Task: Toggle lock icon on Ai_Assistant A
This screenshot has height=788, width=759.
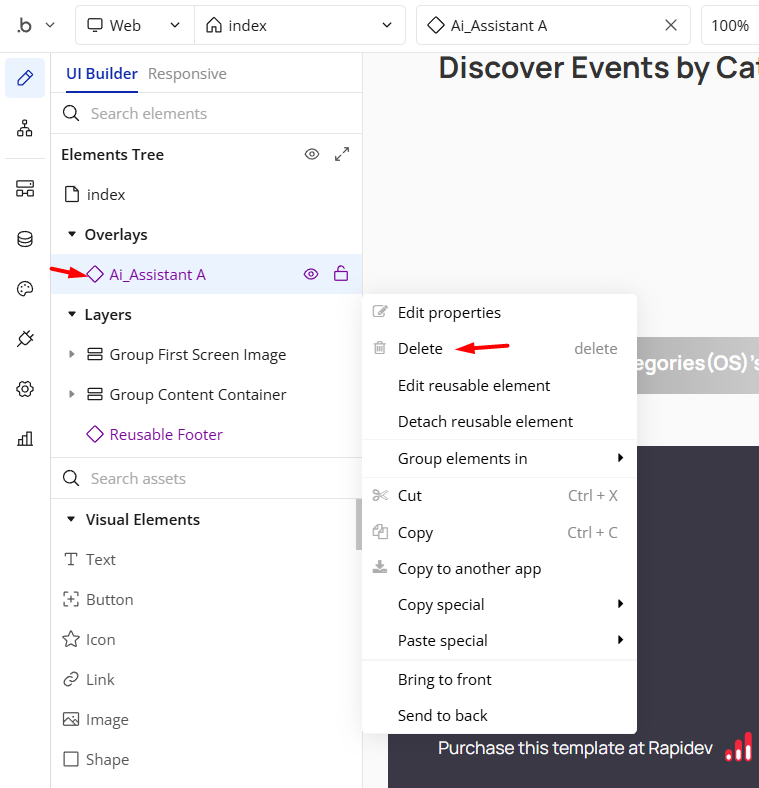Action: coord(341,274)
